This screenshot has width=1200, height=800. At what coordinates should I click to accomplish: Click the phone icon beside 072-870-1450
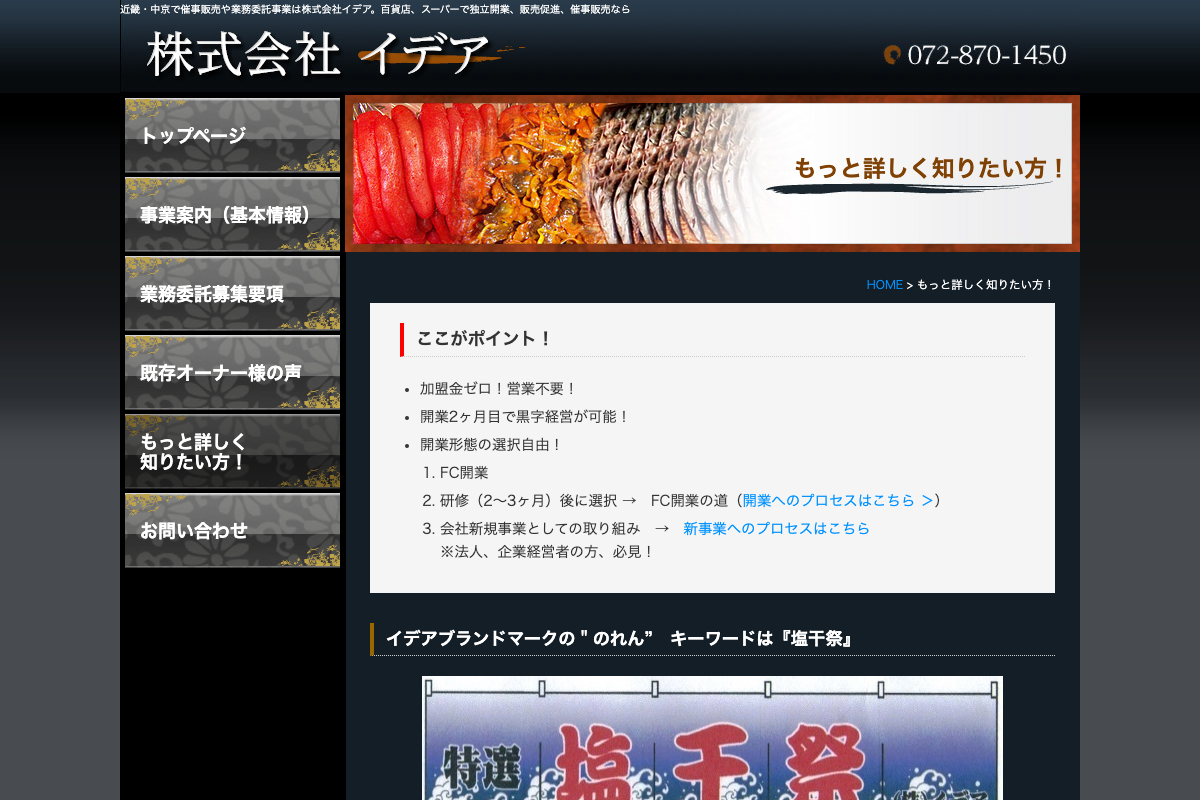pos(892,55)
